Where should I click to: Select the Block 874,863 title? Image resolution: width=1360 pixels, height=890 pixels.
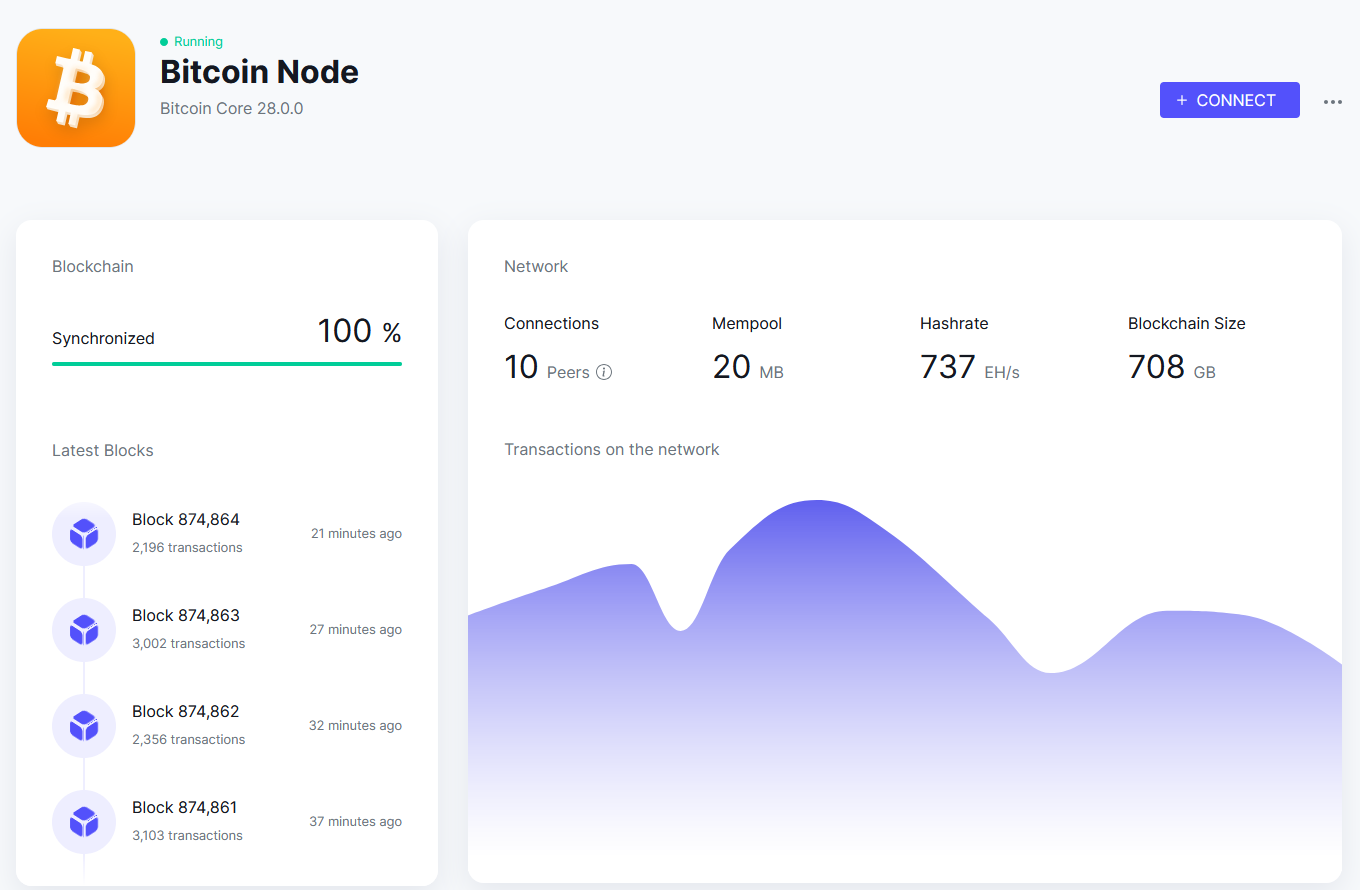click(186, 616)
